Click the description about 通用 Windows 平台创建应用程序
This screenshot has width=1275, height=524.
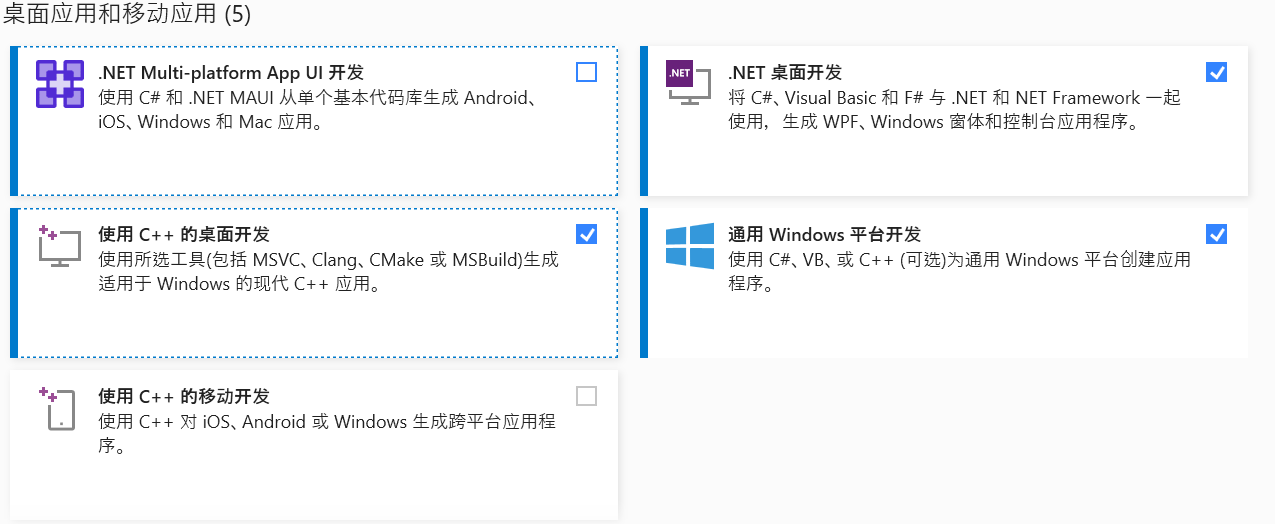click(x=960, y=272)
